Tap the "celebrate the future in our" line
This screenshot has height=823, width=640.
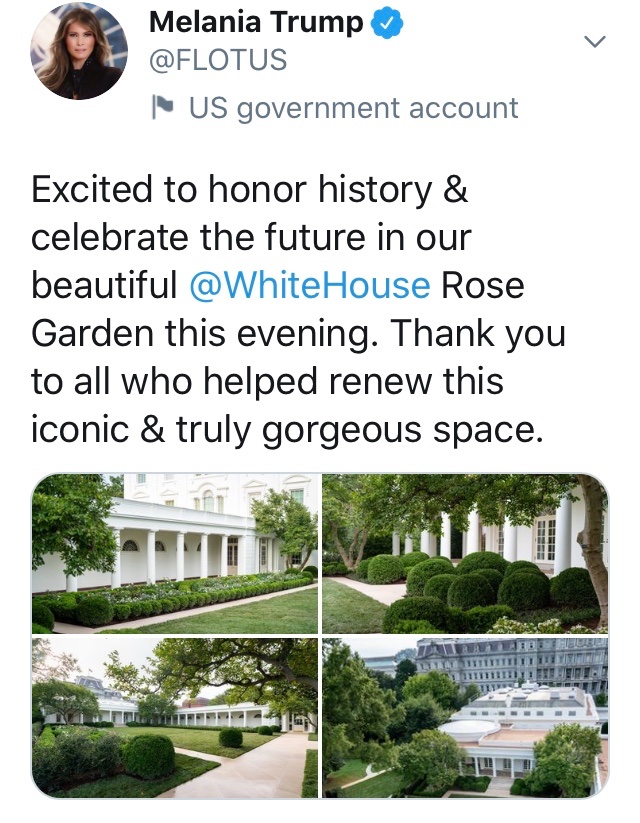coord(250,238)
